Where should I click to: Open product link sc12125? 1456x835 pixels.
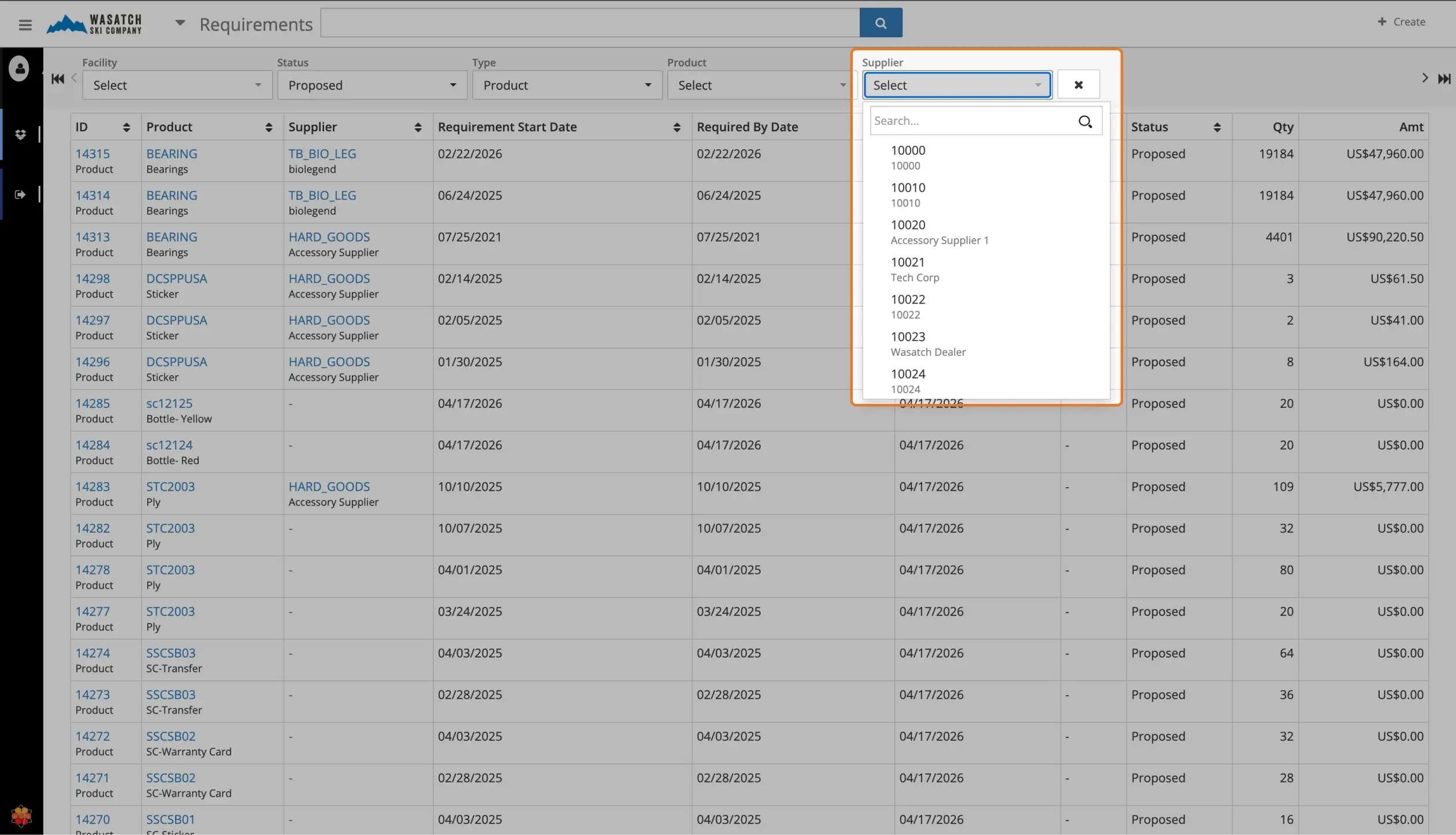pos(169,403)
